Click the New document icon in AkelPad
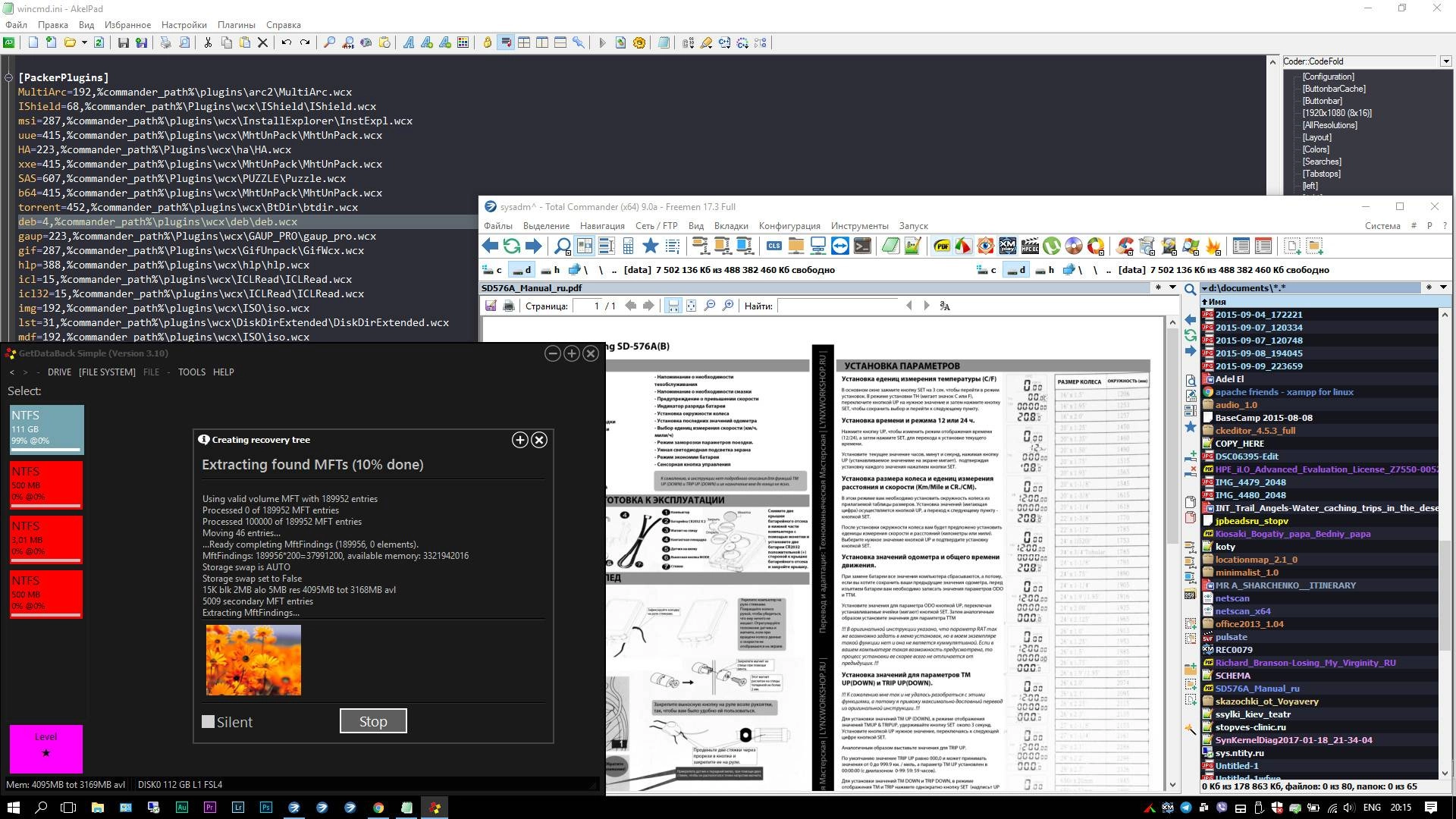Viewport: 1456px width, 819px height. coord(33,42)
